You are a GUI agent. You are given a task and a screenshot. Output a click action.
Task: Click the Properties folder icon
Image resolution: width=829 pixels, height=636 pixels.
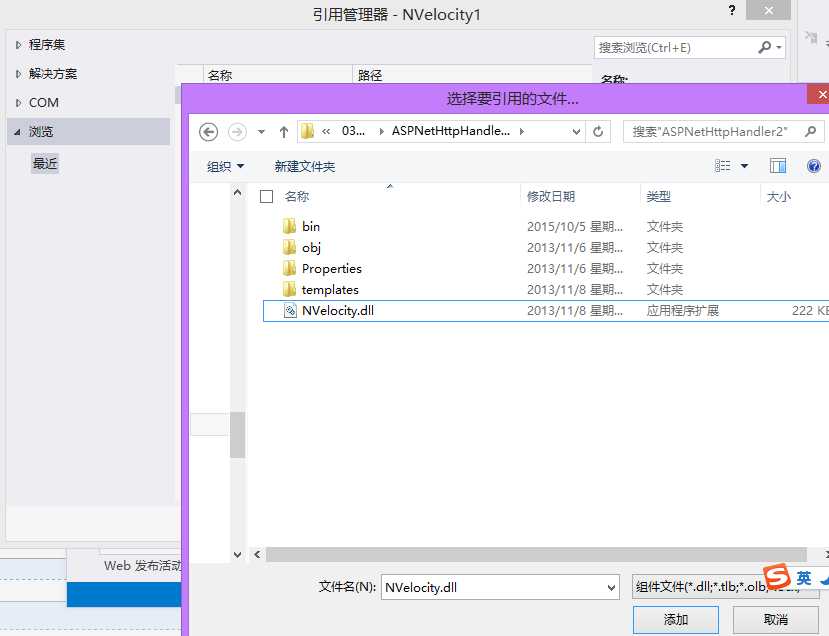pos(289,269)
